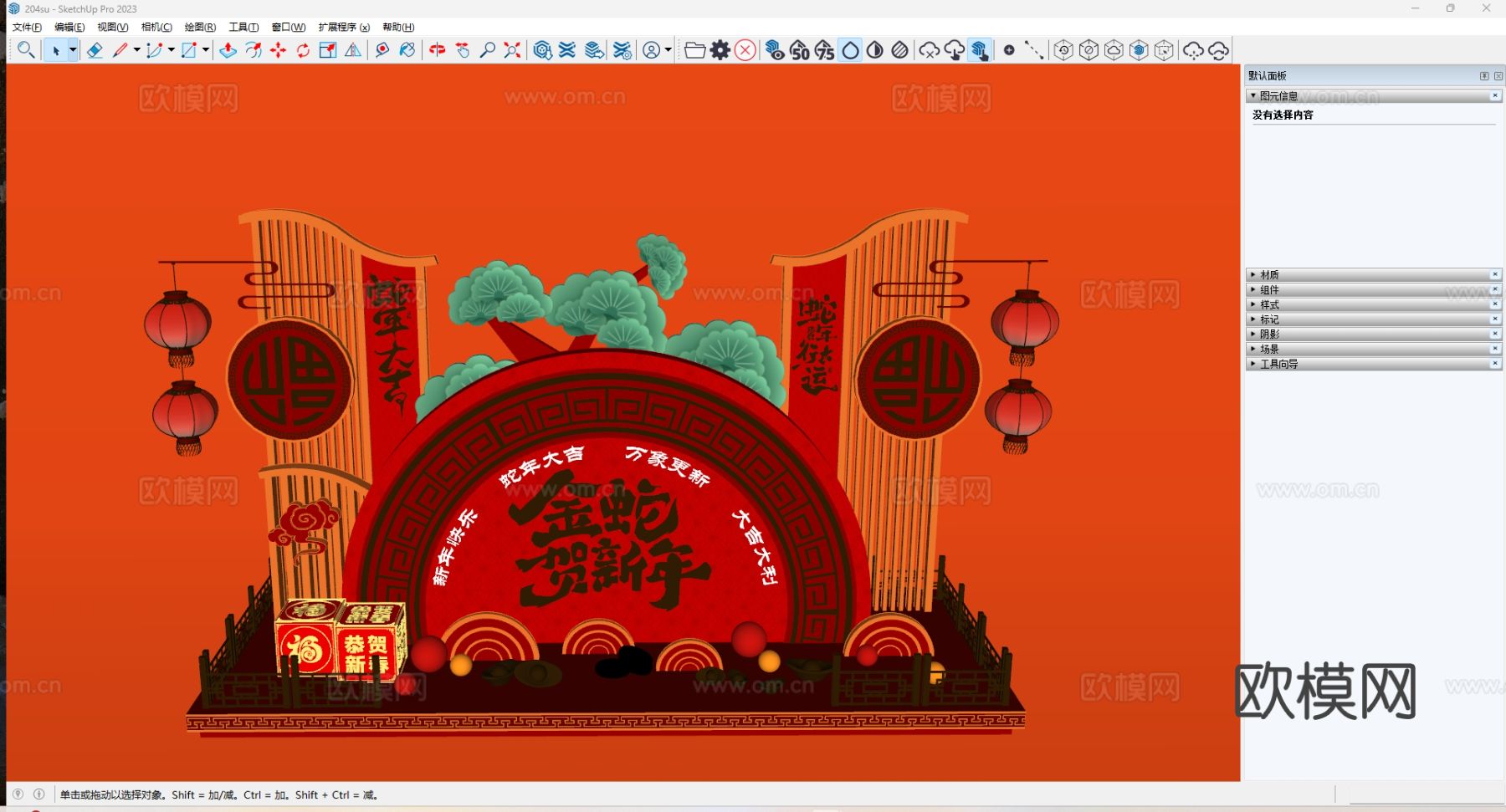The height and width of the screenshot is (812, 1506).
Task: Select the Scale tool
Action: [328, 50]
